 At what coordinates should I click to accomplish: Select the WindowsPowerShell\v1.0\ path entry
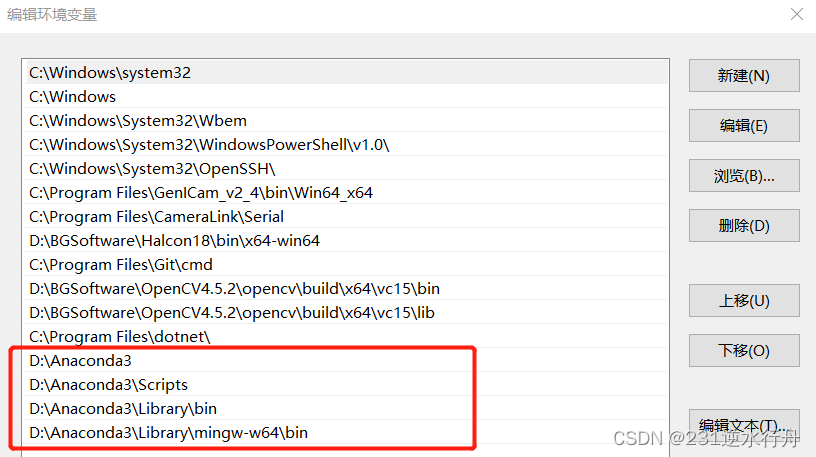345,144
